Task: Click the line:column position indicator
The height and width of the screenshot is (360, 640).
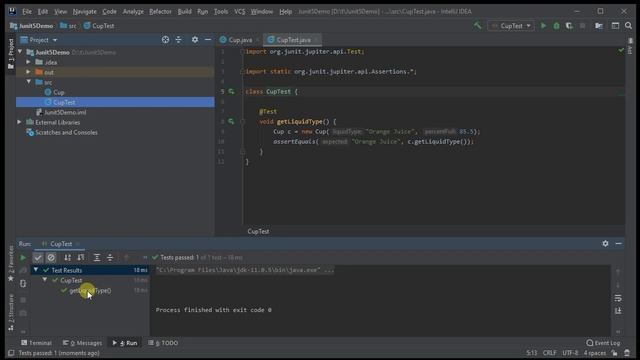Action: coord(532,353)
